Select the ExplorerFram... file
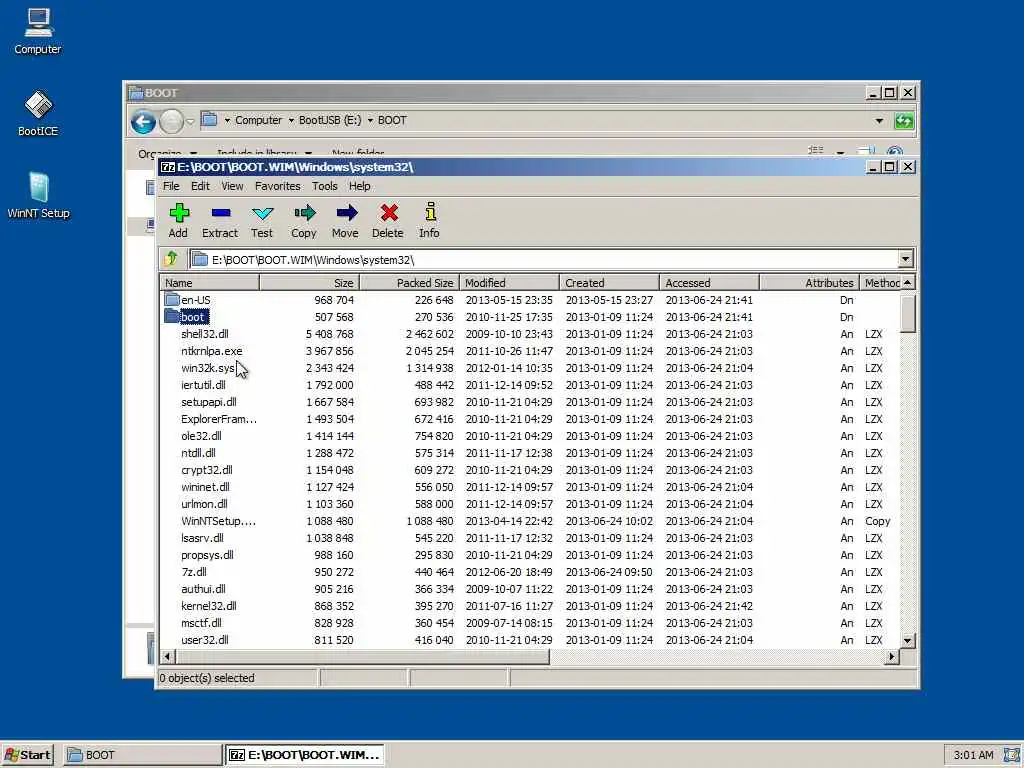Screen dimensions: 1024x768 [219, 419]
